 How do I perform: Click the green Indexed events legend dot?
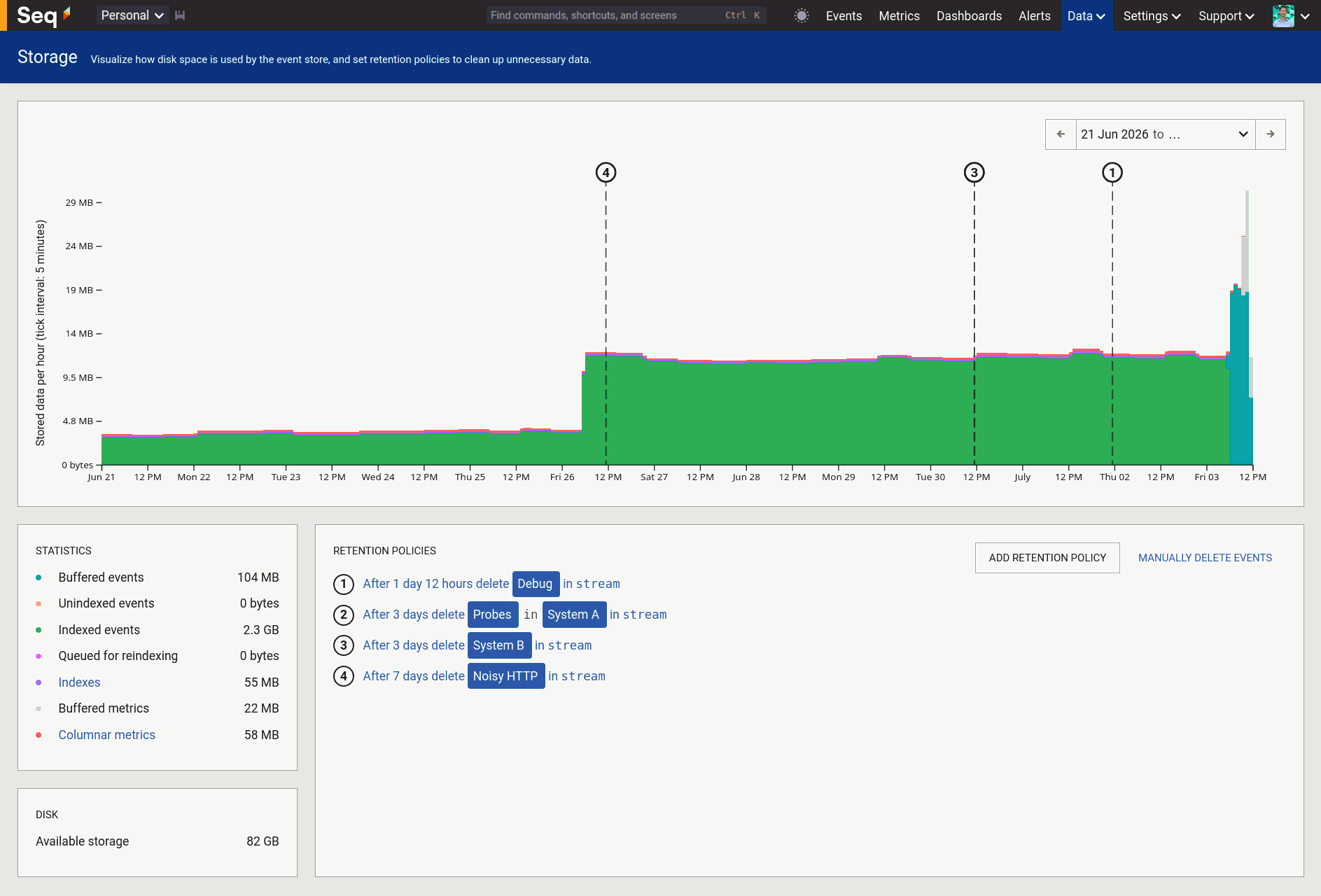[39, 630]
